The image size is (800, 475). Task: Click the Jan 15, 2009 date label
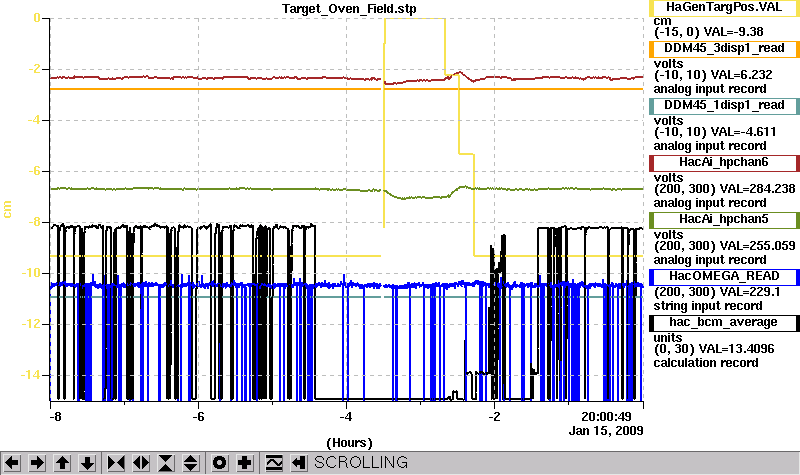[x=606, y=431]
